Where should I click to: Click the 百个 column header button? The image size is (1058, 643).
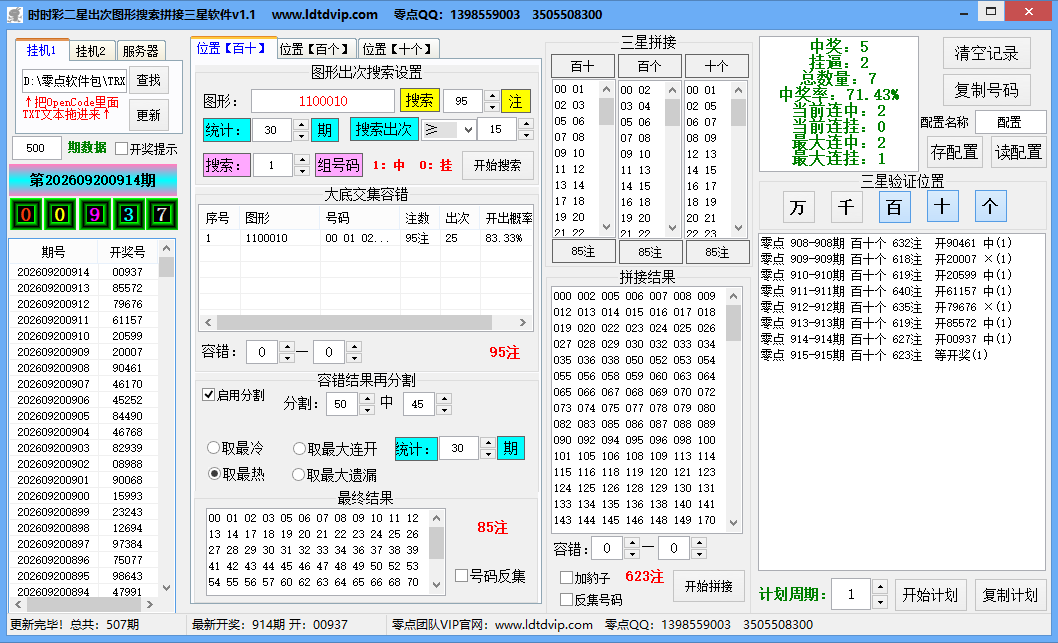tap(649, 66)
